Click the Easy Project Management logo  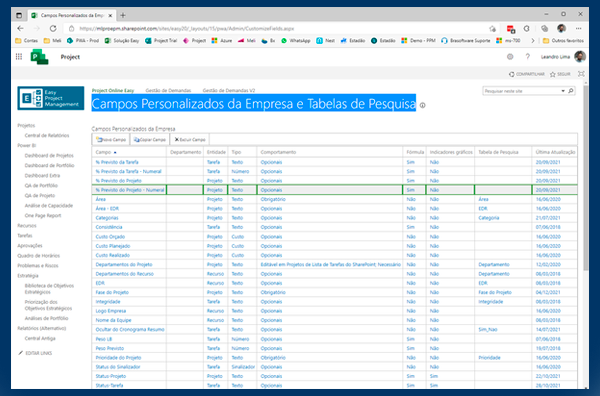tap(51, 98)
